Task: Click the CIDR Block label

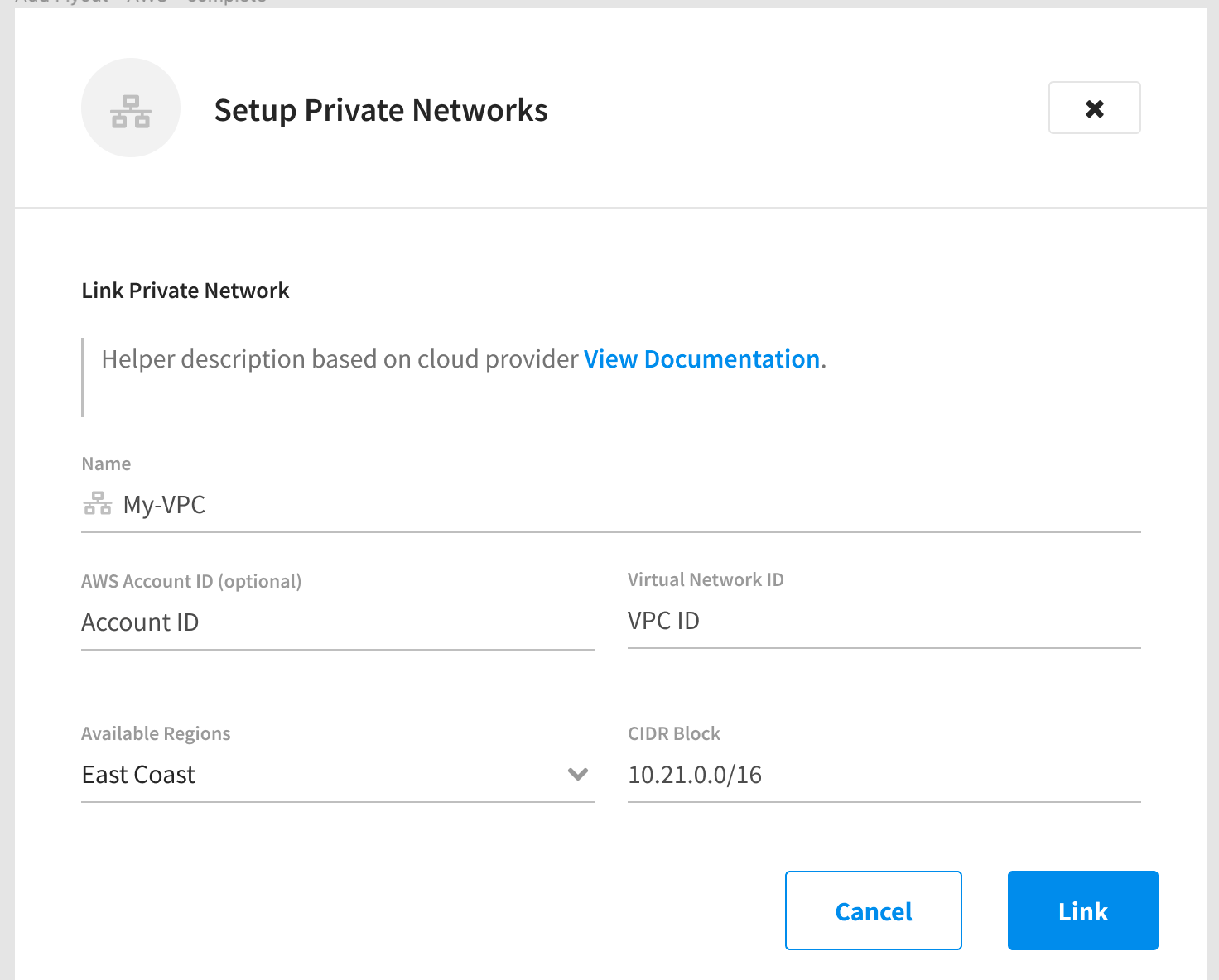Action: point(673,733)
